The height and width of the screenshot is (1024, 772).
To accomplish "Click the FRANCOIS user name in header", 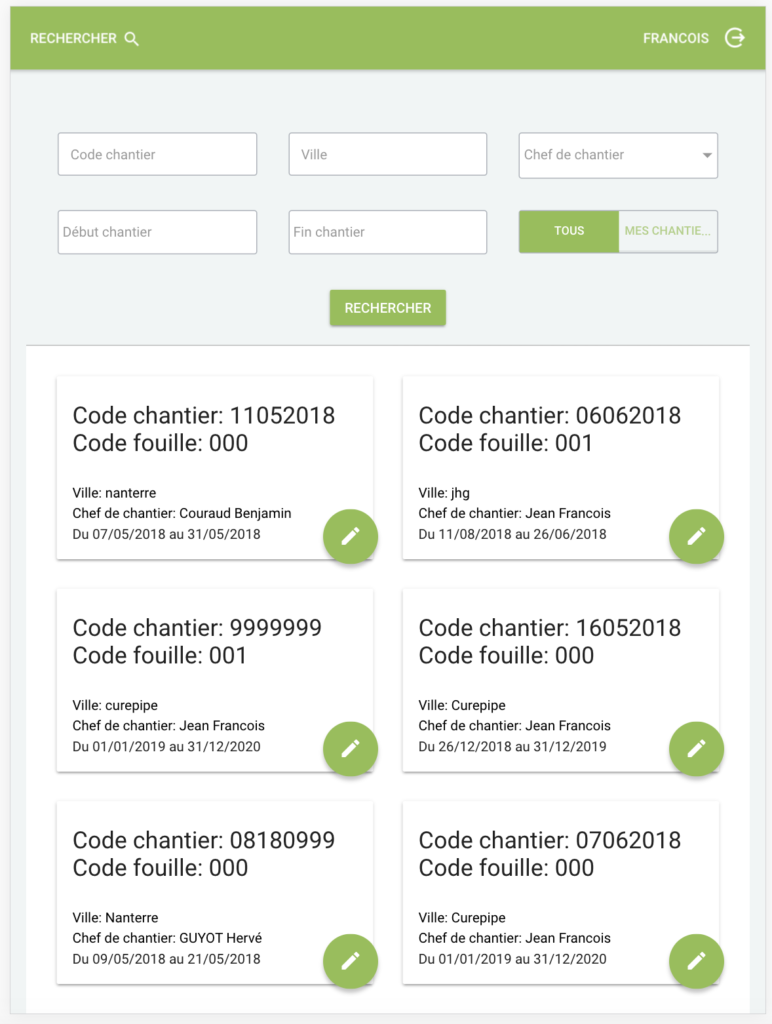I will (x=675, y=39).
